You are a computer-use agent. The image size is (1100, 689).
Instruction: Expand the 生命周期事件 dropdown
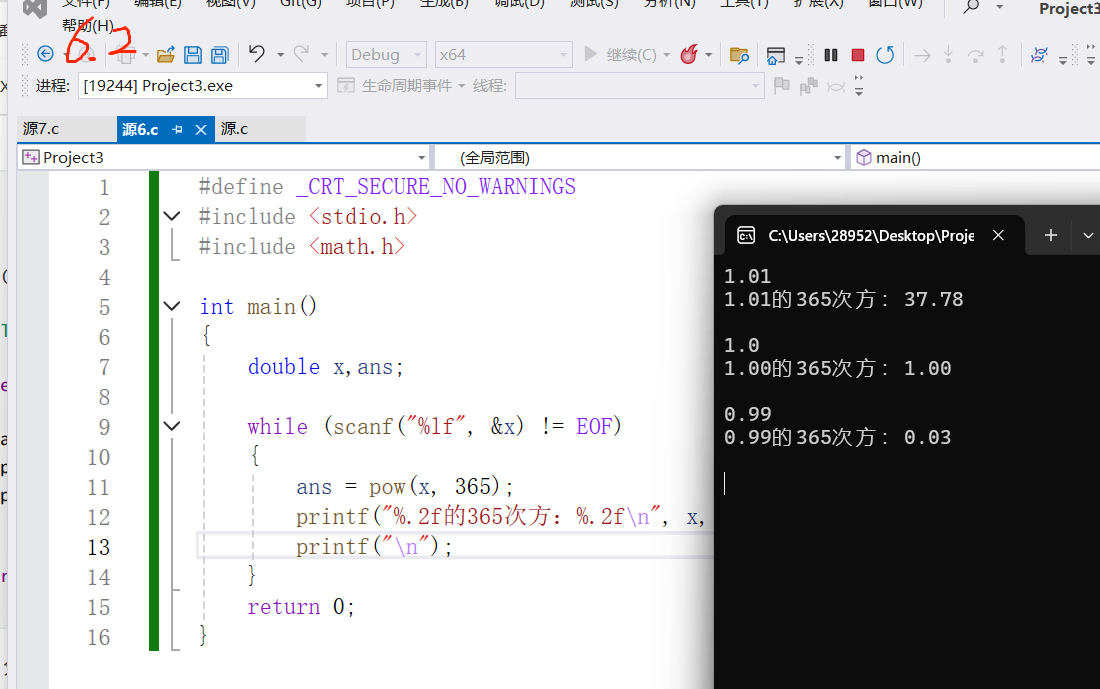click(462, 86)
